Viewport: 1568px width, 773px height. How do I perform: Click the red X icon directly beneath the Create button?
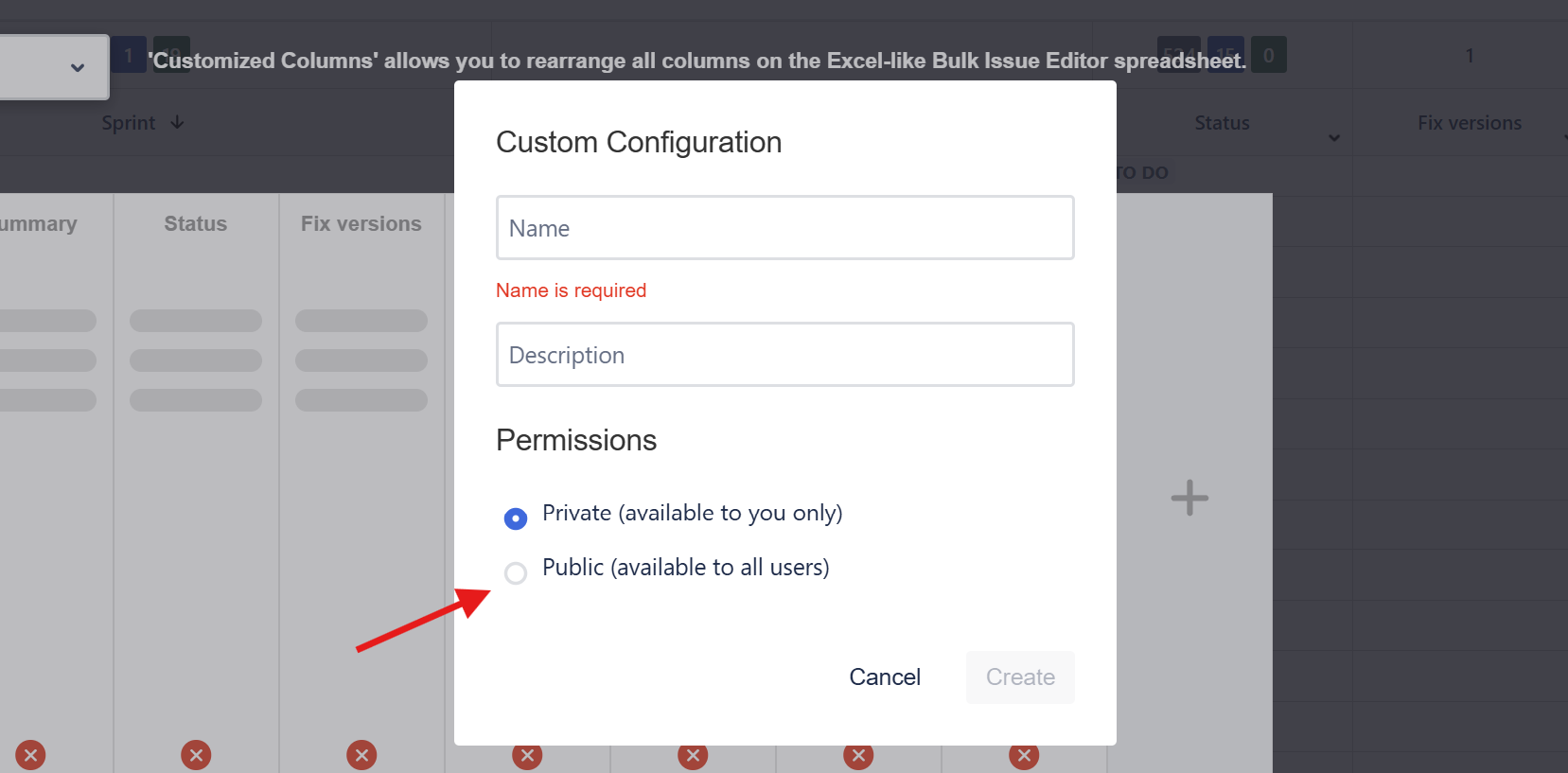click(x=1024, y=756)
